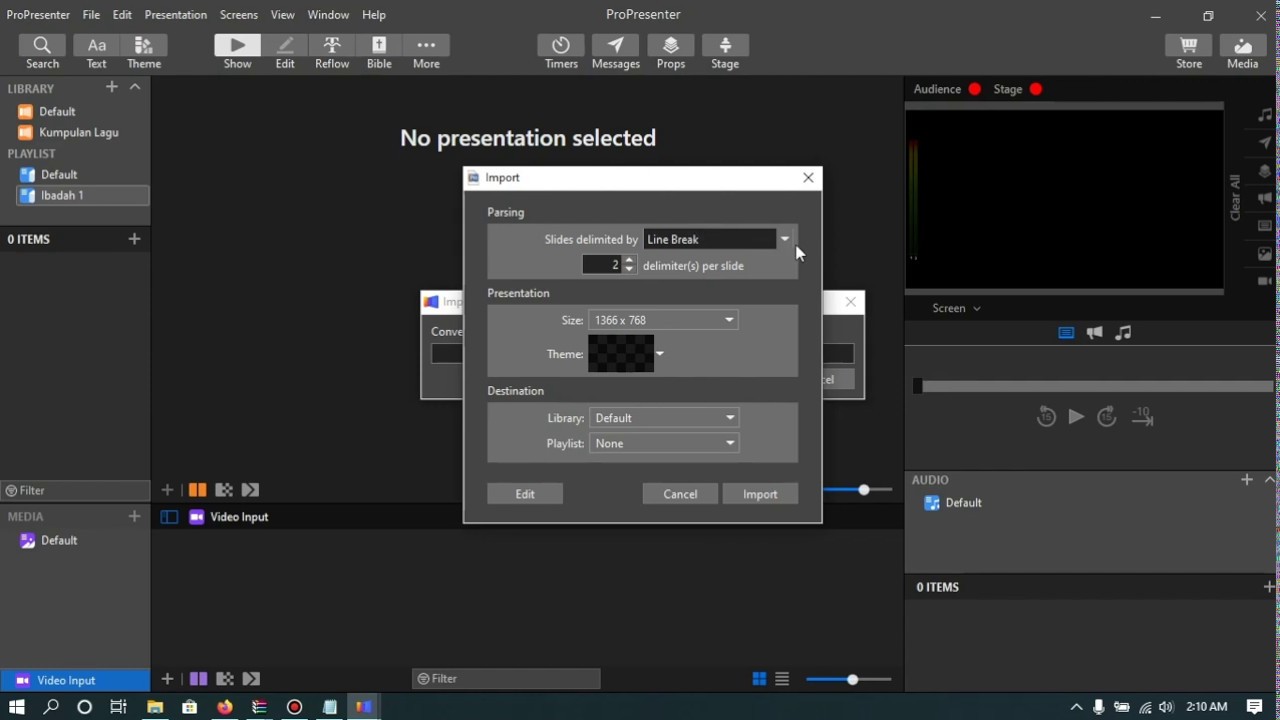The image size is (1280, 720).
Task: Select the announcement layer tab below the preview
Action: [1095, 333]
